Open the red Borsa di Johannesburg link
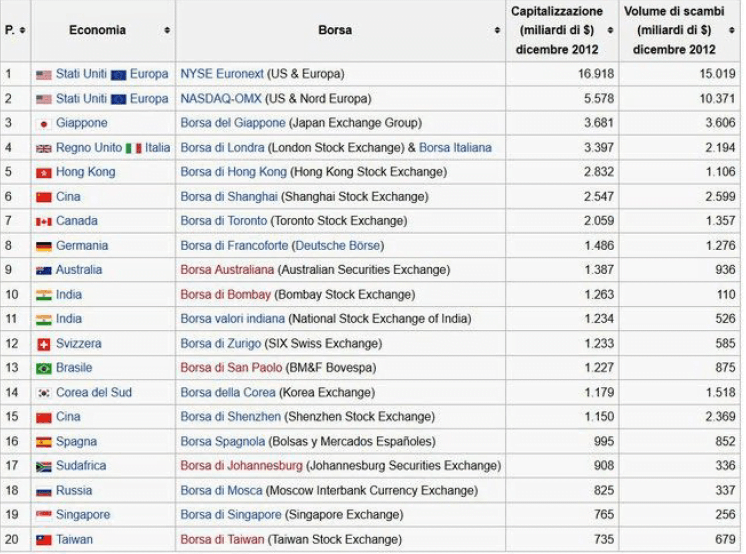Image resolution: width=746 pixels, height=554 pixels. [x=241, y=465]
